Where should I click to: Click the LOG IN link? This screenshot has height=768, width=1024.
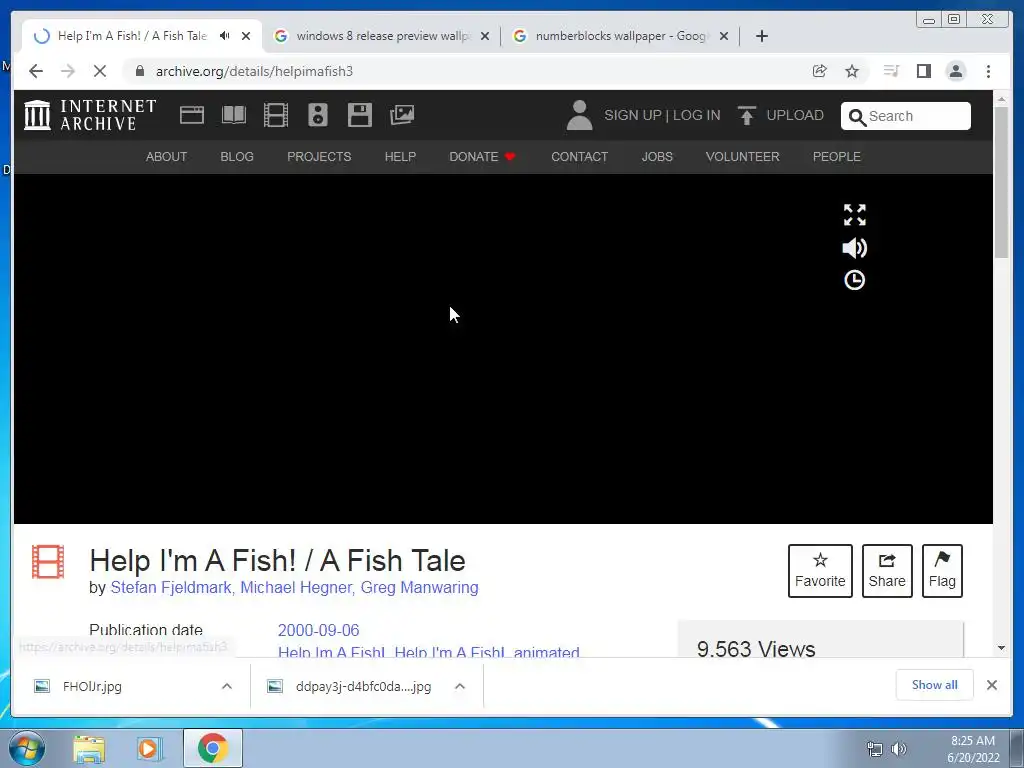[696, 115]
